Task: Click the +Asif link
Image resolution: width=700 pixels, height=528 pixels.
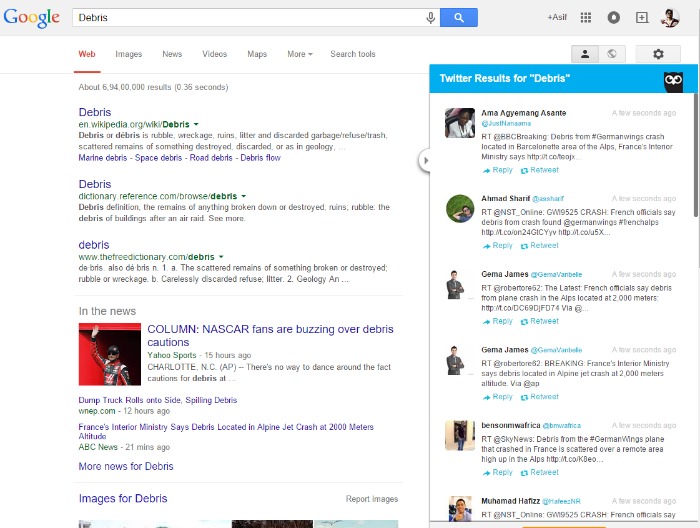Action: pos(557,17)
